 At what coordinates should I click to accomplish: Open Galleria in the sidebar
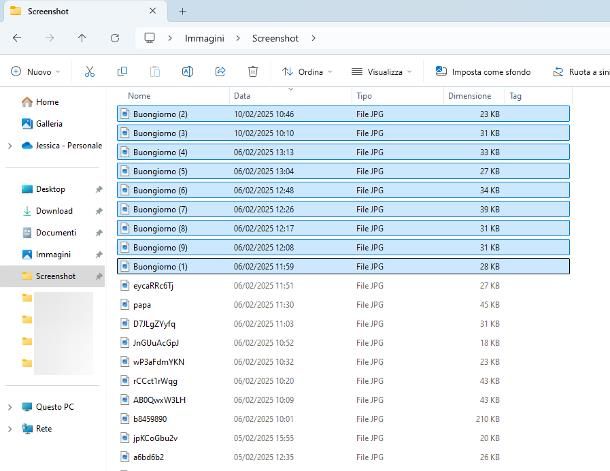(42, 124)
